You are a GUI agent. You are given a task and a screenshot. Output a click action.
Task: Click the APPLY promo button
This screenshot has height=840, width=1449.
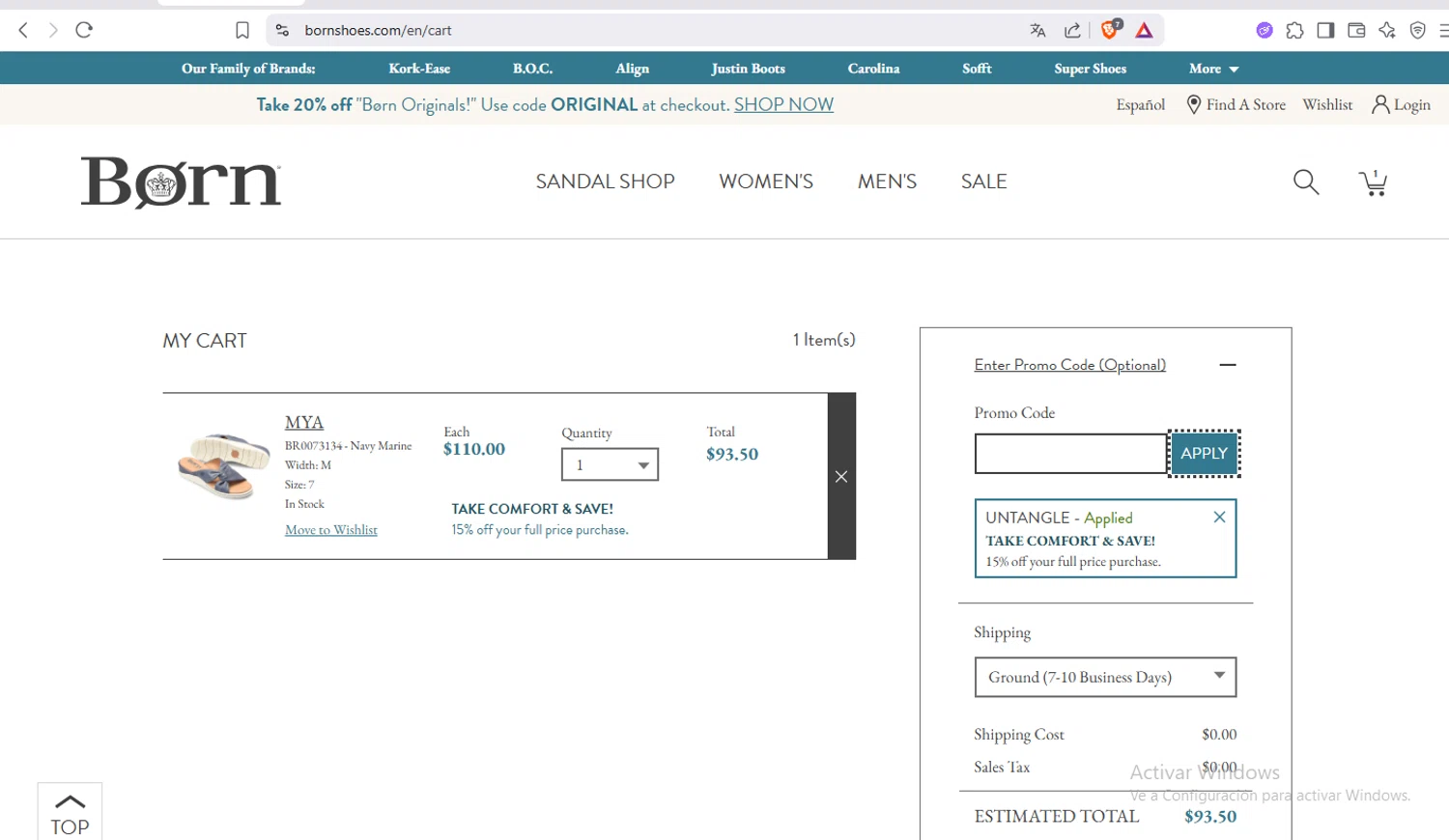(x=1204, y=453)
